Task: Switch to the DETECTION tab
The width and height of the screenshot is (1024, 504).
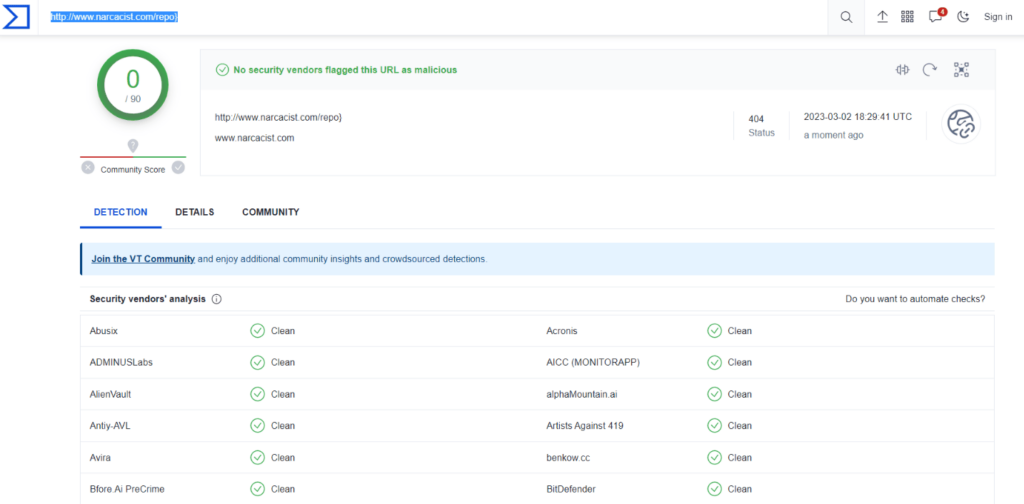Action: coord(121,212)
